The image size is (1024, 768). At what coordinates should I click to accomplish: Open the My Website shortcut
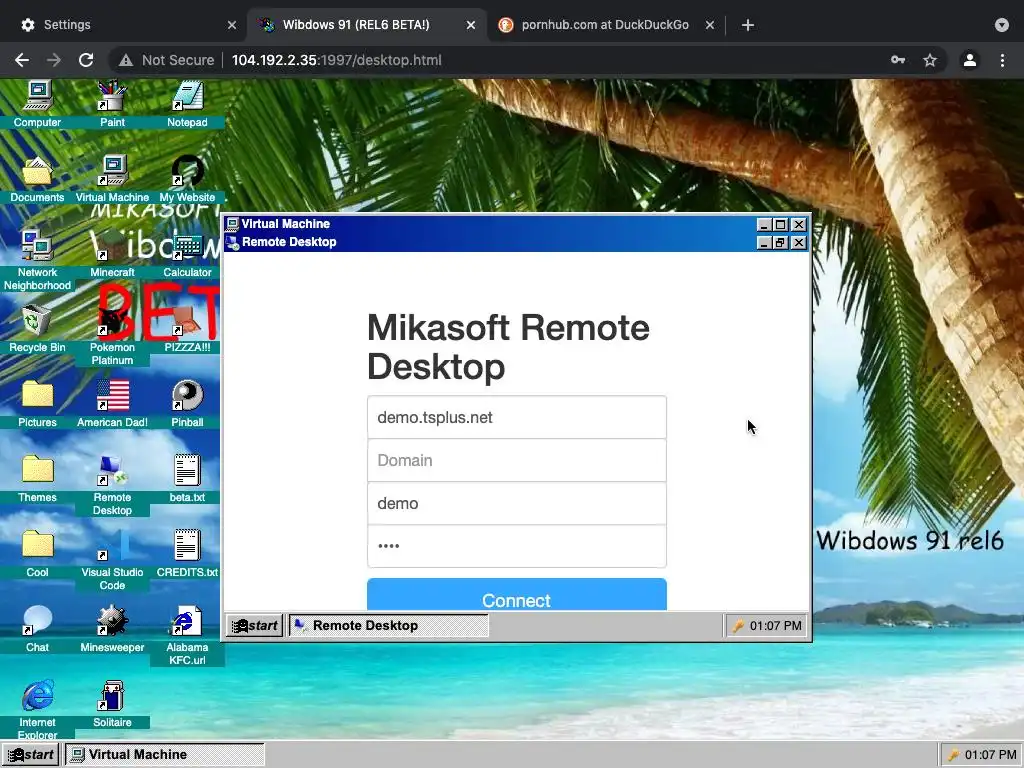[187, 179]
